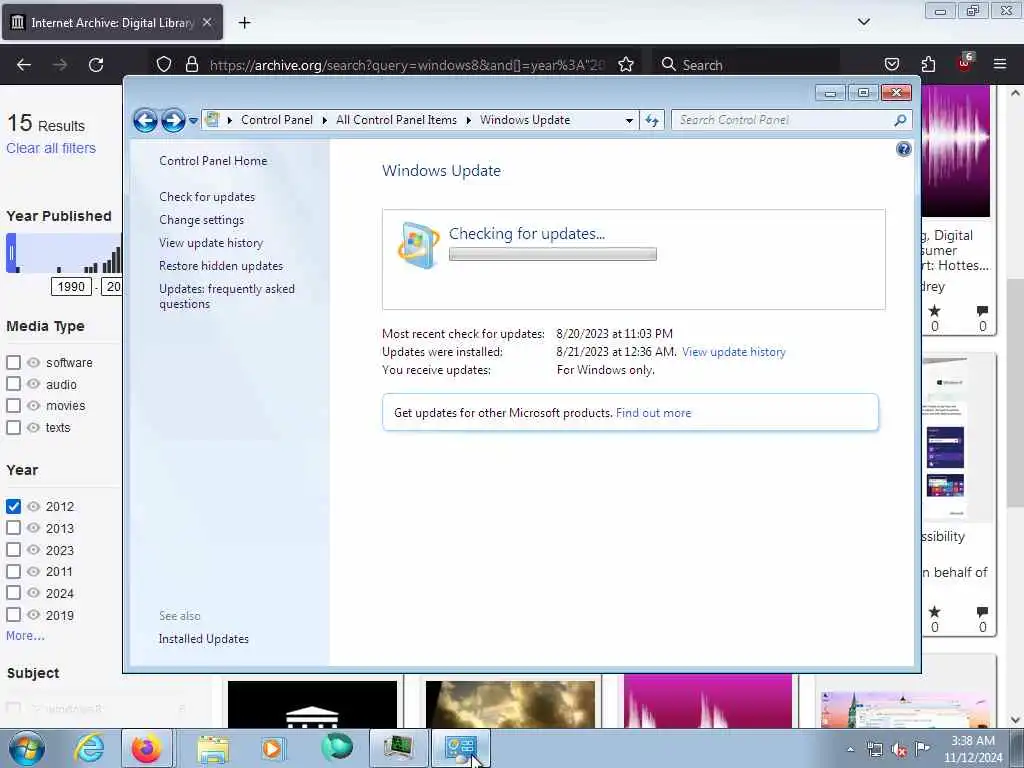The image size is (1024, 768).
Task: Check the software media type checkbox
Action: tap(13, 362)
